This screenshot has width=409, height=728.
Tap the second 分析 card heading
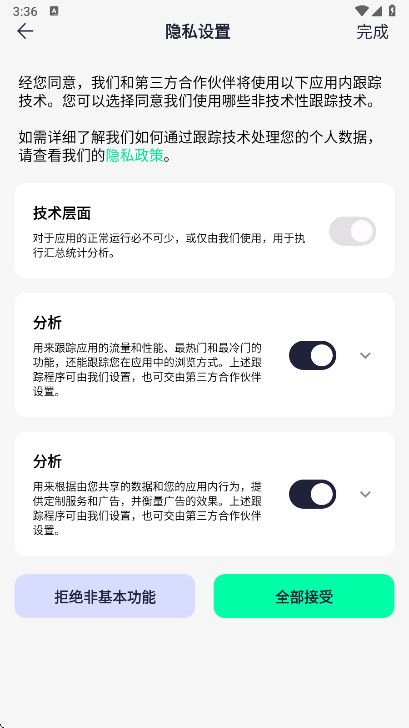(47, 462)
